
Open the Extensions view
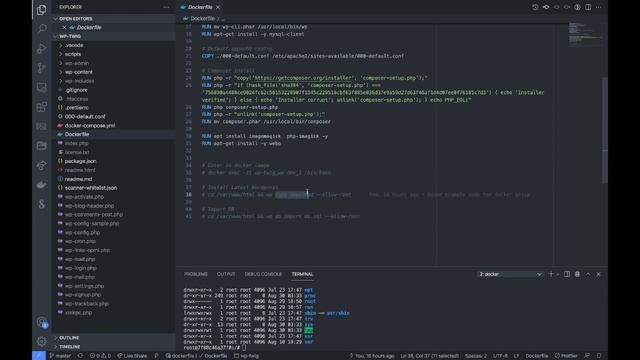point(42,107)
